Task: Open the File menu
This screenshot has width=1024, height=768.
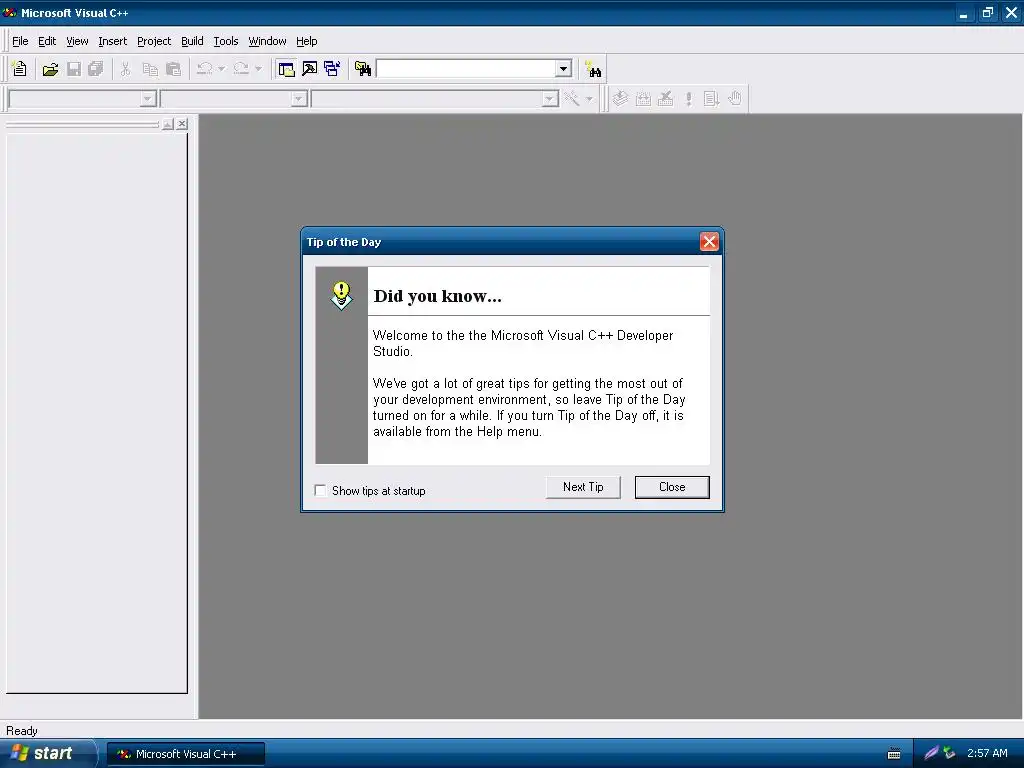Action: coord(20,41)
